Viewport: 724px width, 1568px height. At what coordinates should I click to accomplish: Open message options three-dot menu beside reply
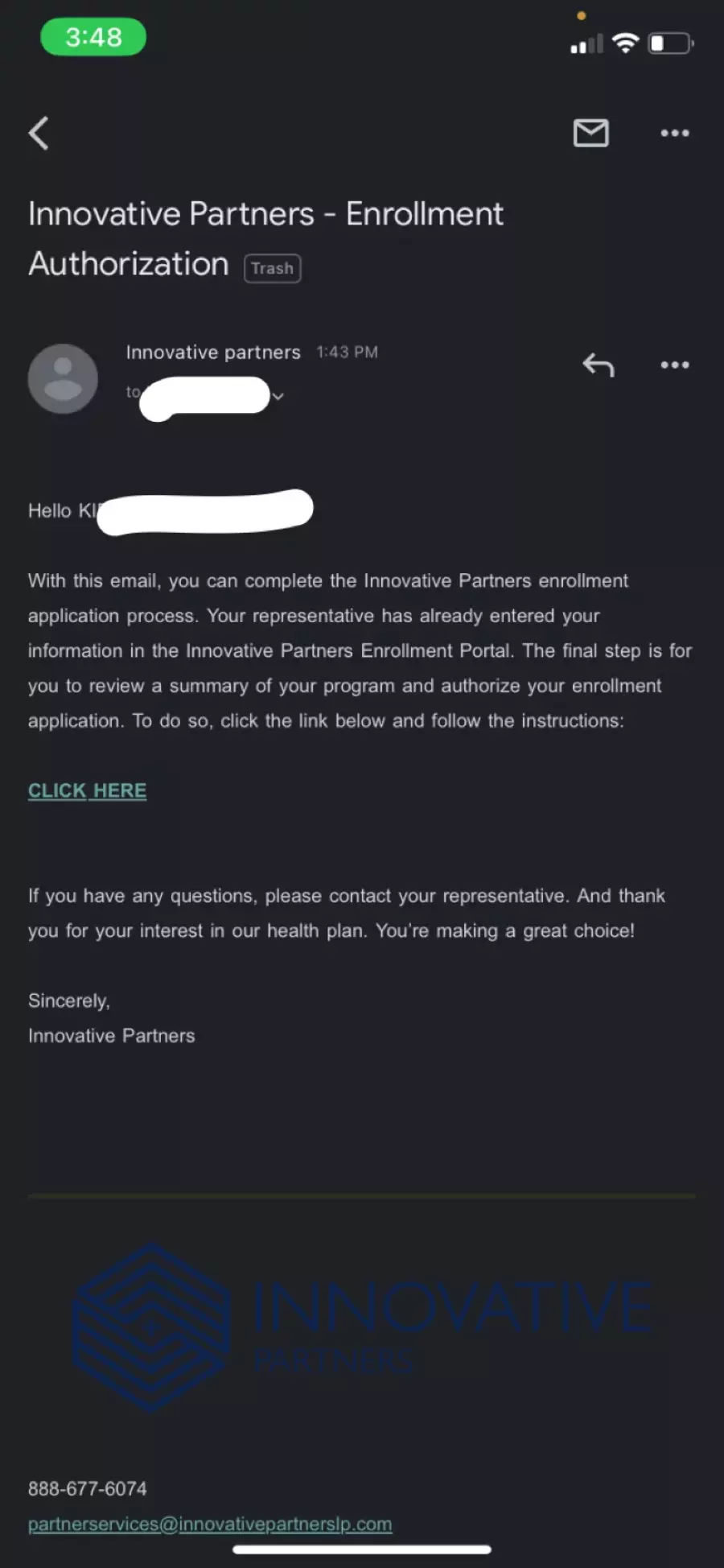(674, 365)
